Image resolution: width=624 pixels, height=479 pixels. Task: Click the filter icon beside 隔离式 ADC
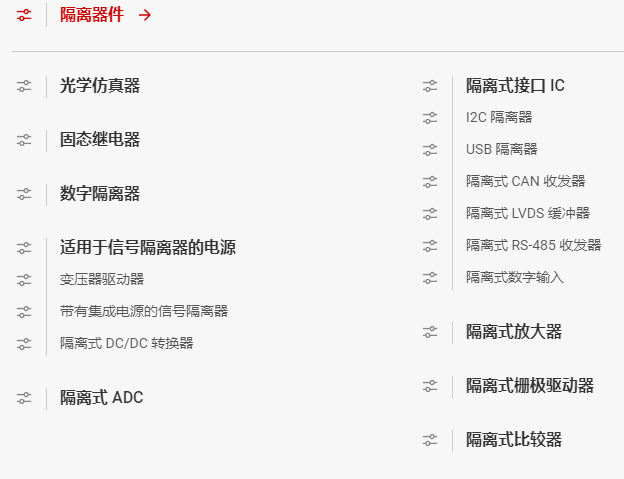click(24, 398)
